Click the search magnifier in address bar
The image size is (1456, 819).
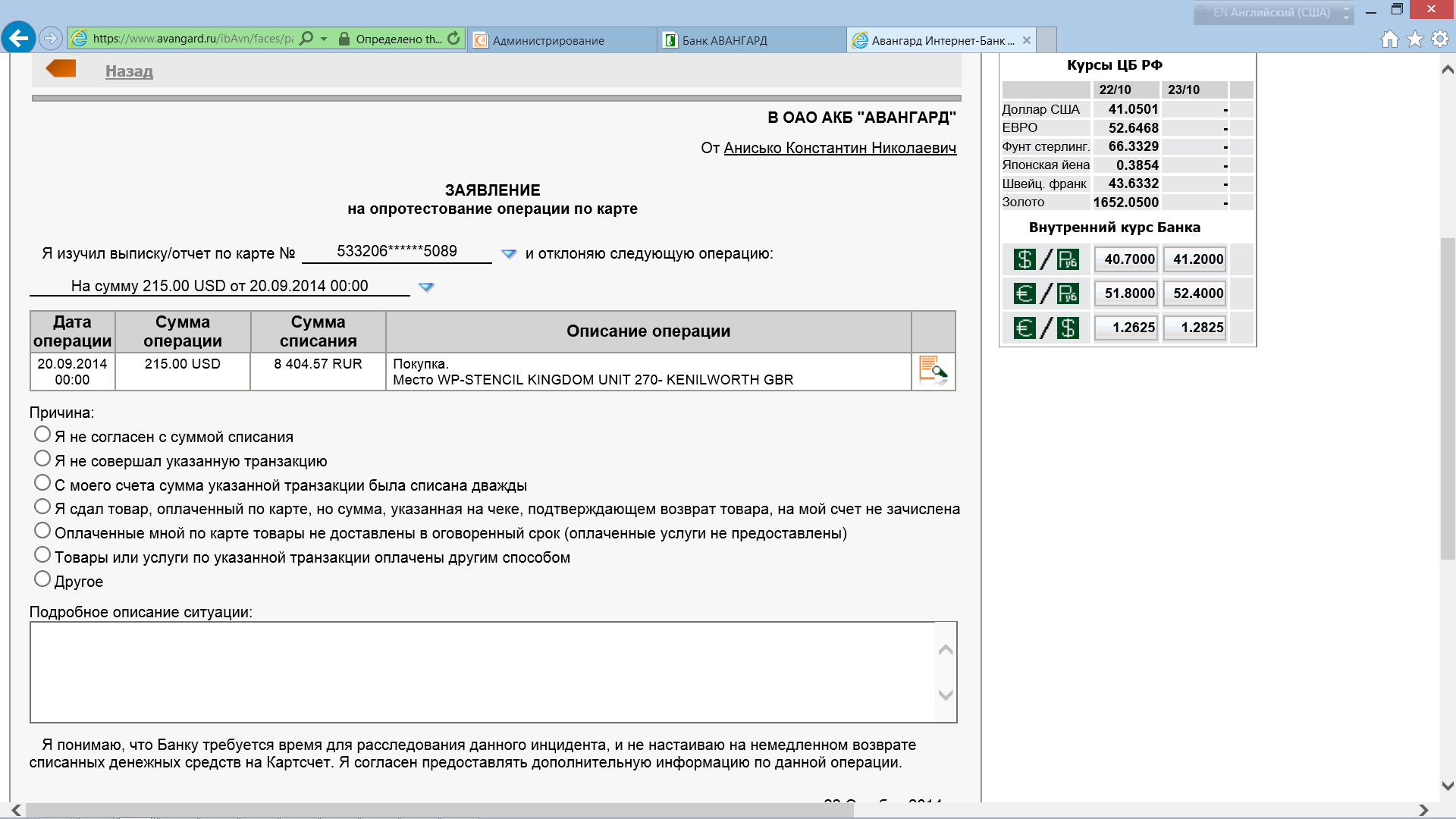(306, 38)
